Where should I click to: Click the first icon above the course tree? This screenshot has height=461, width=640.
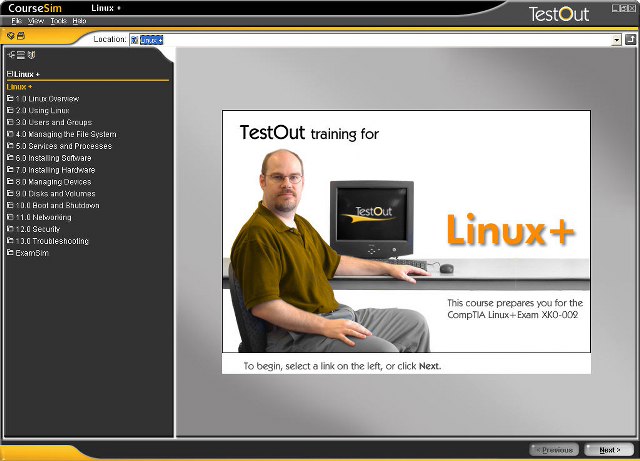tap(11, 55)
